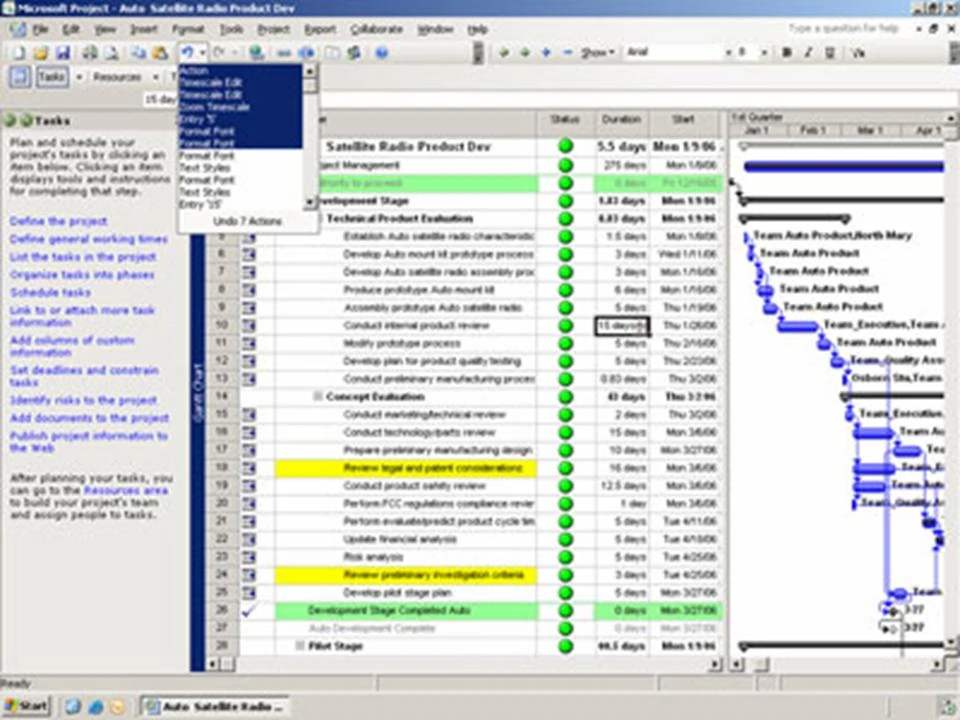960x720 pixels.
Task: Click the Redo arrow icon
Action: [220, 53]
